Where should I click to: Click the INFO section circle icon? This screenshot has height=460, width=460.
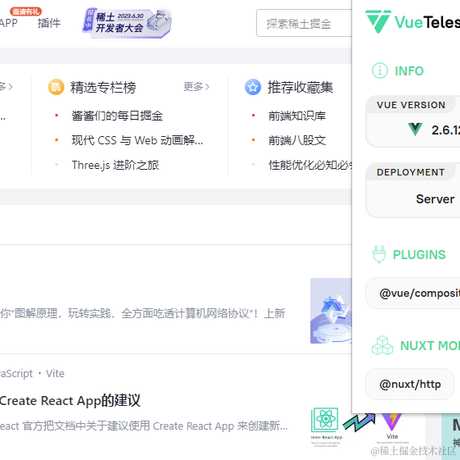click(380, 71)
